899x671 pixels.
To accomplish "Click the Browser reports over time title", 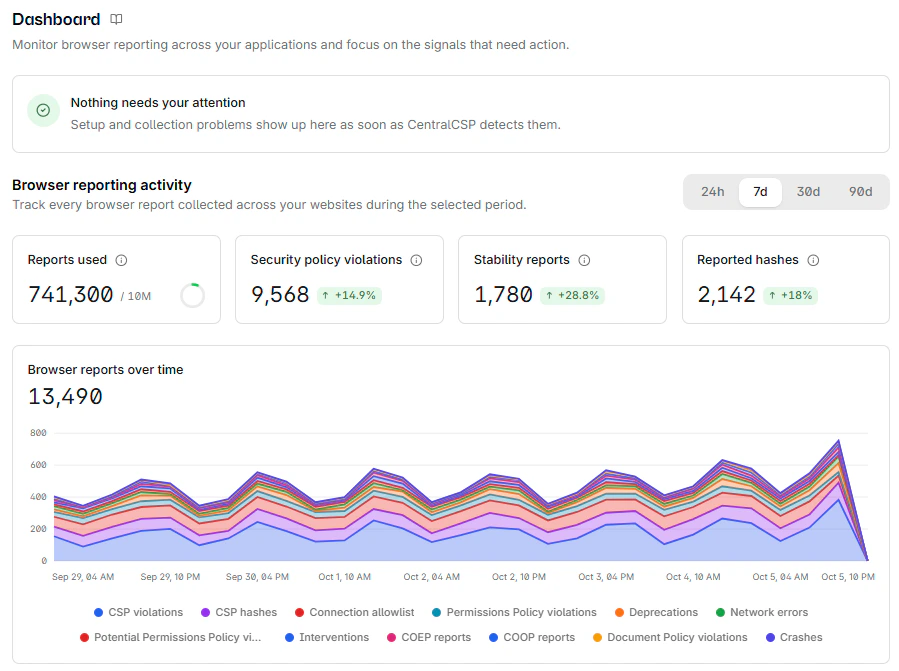I will [105, 370].
